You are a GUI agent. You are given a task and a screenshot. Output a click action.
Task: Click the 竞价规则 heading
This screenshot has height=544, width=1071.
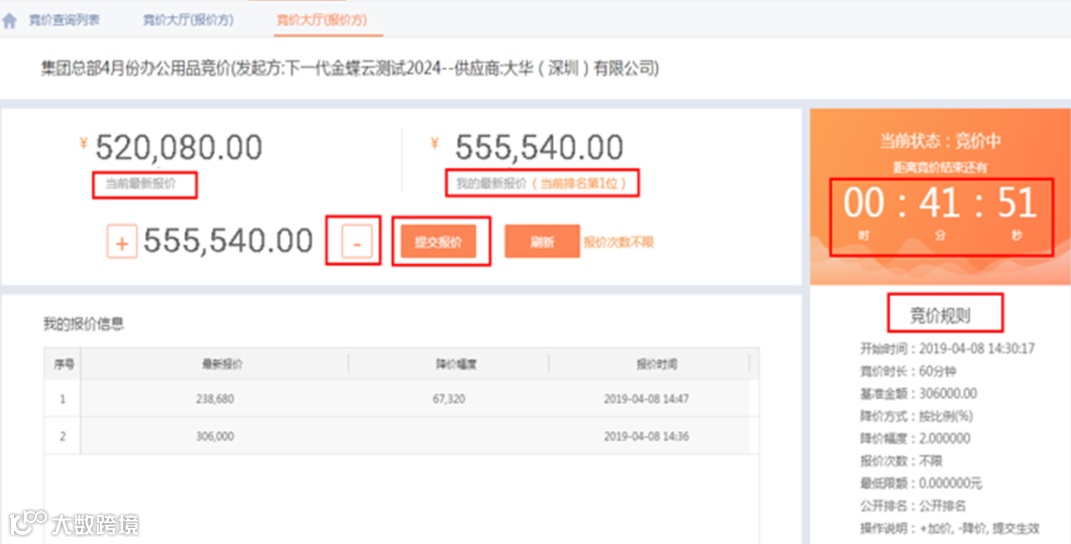(940, 316)
